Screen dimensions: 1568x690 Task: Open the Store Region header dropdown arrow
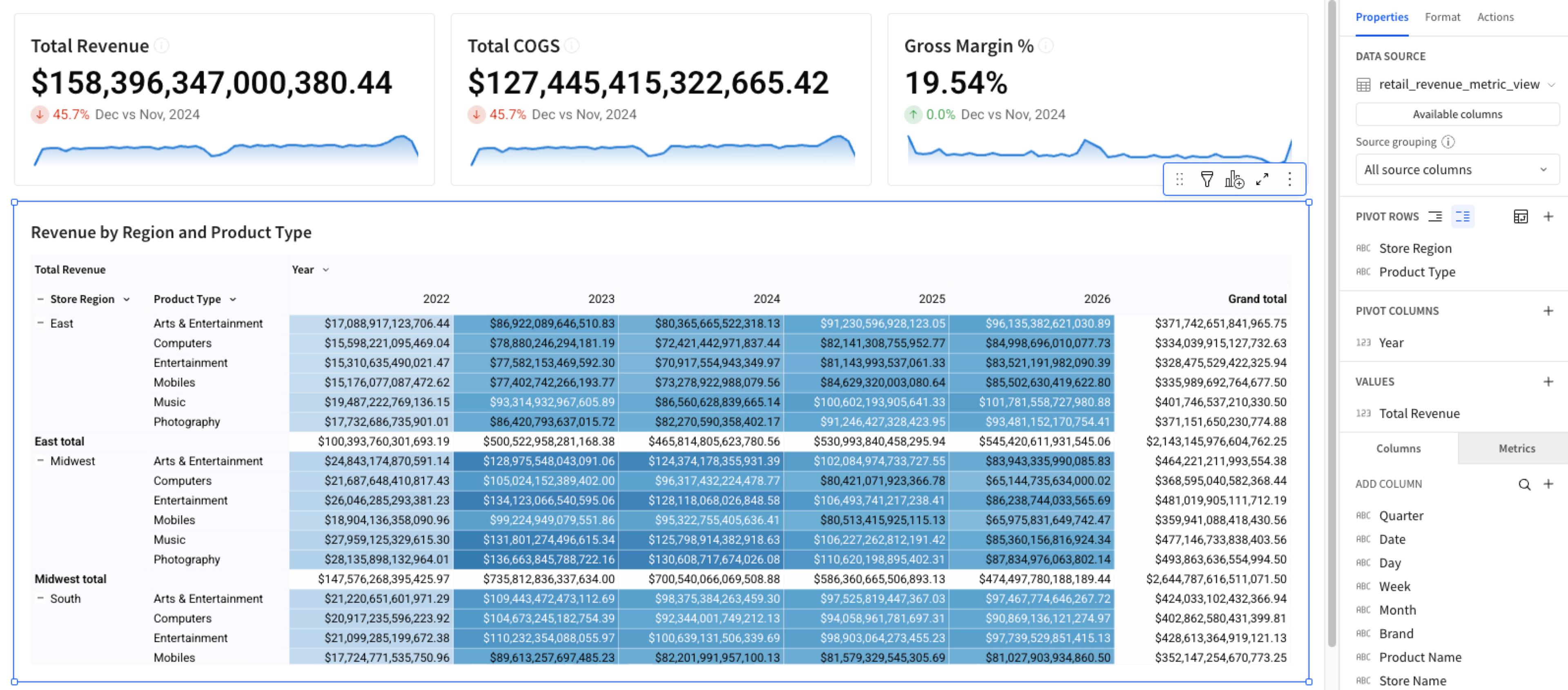click(x=127, y=300)
